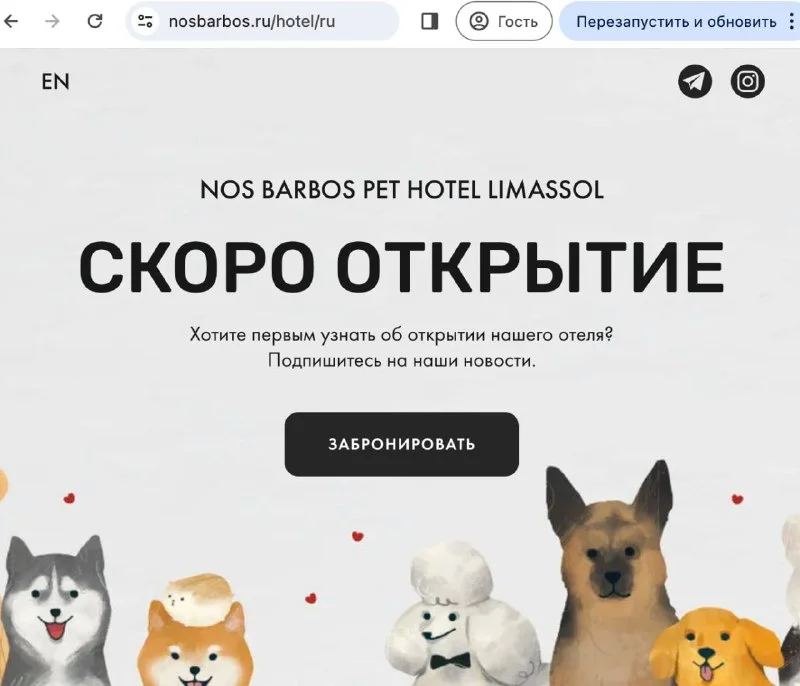800x686 pixels.
Task: Click the Гость profile button
Action: point(504,21)
